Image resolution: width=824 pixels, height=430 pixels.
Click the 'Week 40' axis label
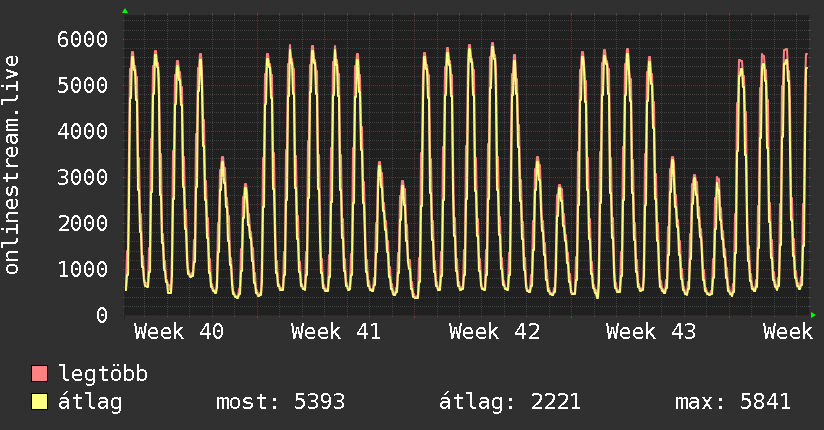(x=179, y=332)
